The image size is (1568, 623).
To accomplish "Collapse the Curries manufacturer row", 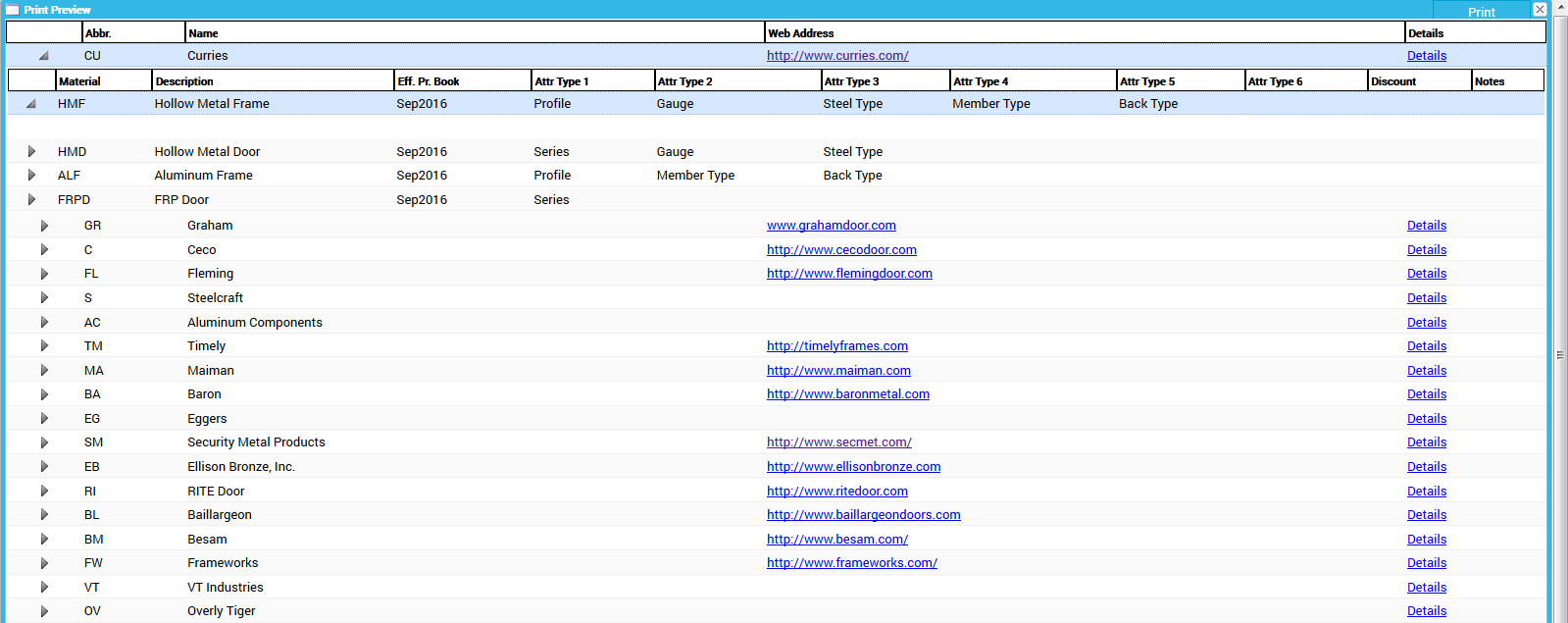I will [x=43, y=56].
